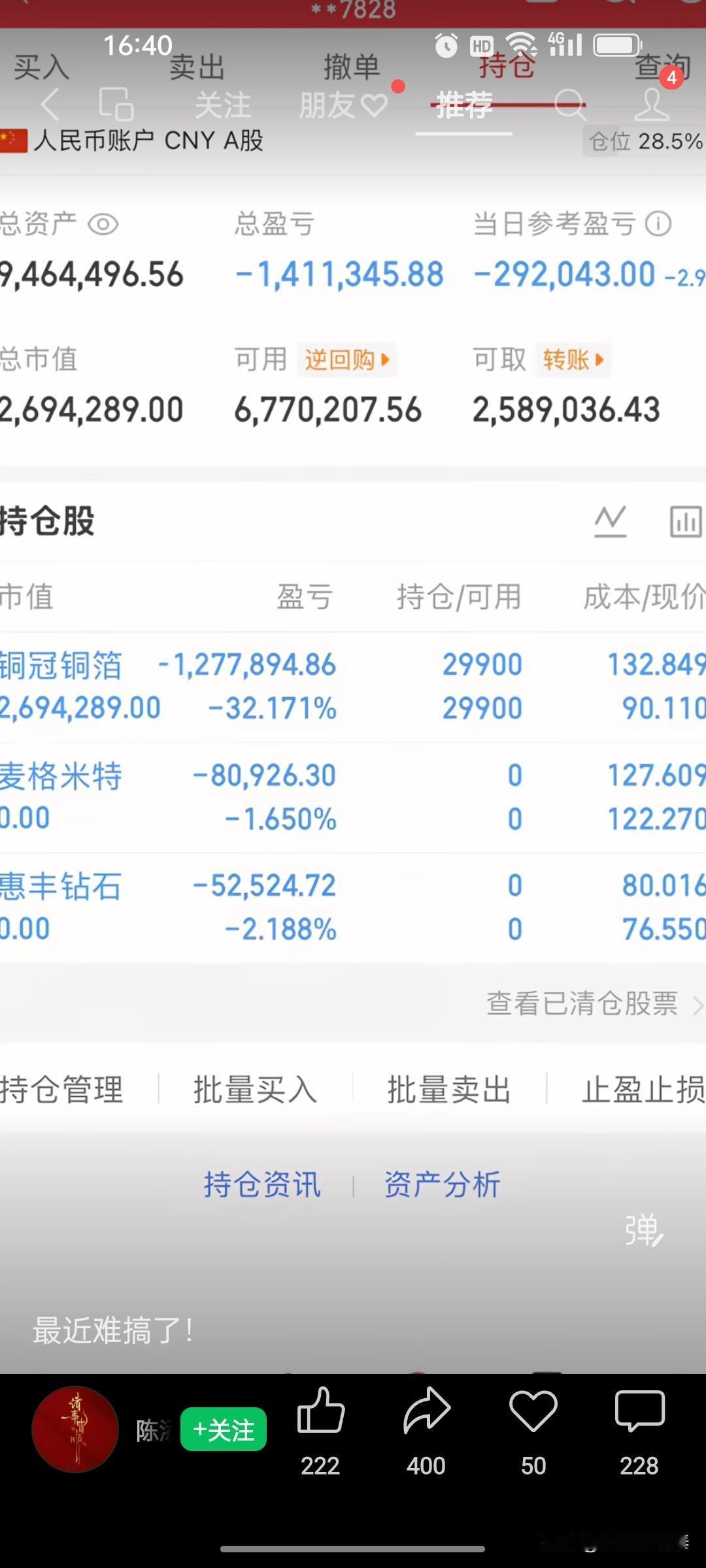
Task: Switch to 卖出 tab
Action: (x=197, y=67)
